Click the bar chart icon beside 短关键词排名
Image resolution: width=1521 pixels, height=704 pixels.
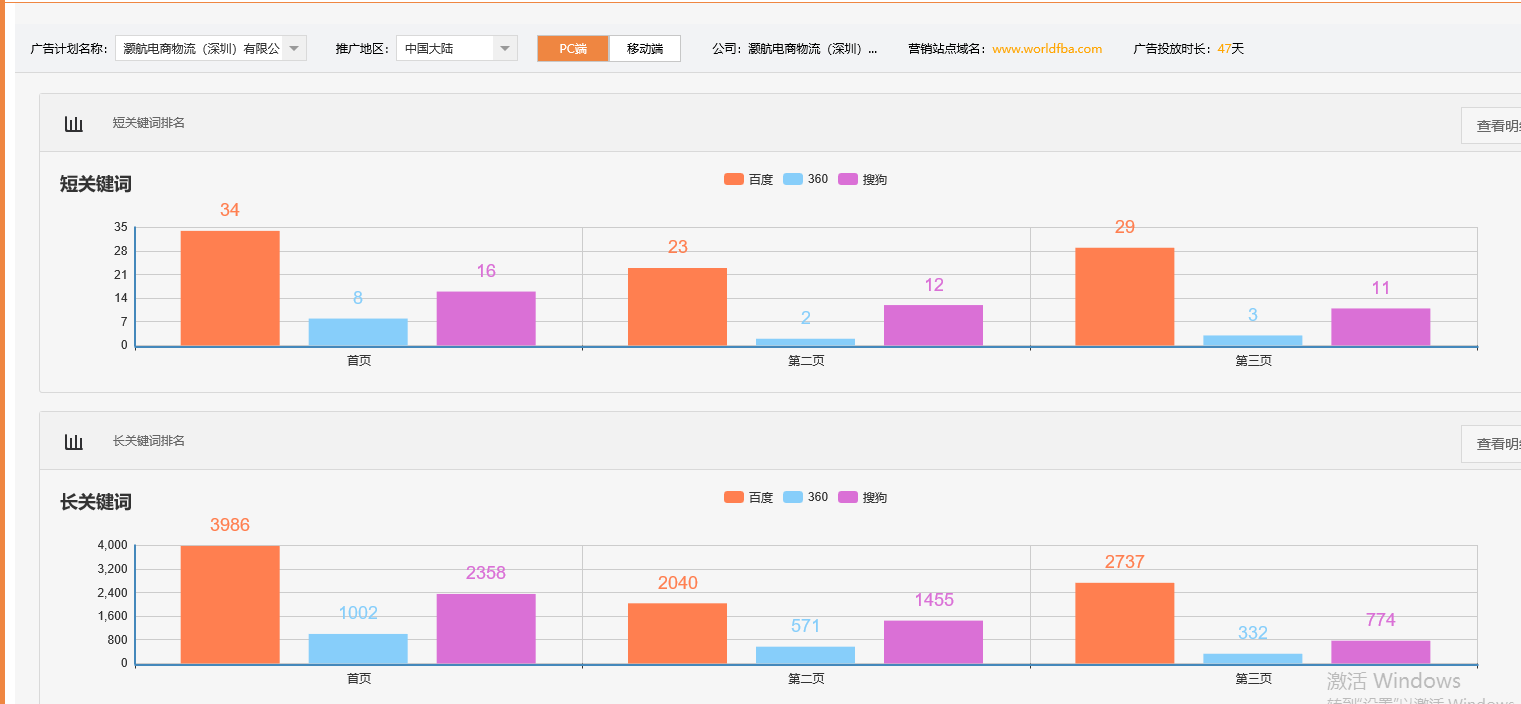(x=73, y=123)
